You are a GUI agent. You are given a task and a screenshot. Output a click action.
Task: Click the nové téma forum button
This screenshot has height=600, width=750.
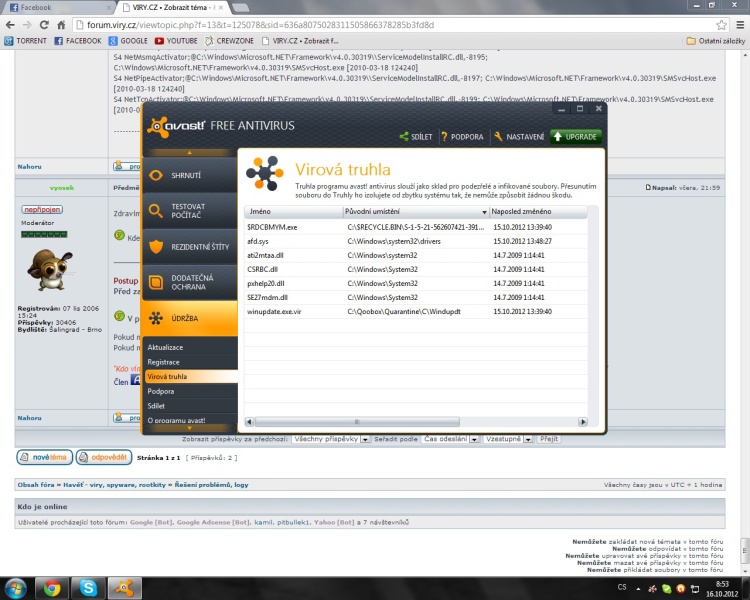coord(44,457)
